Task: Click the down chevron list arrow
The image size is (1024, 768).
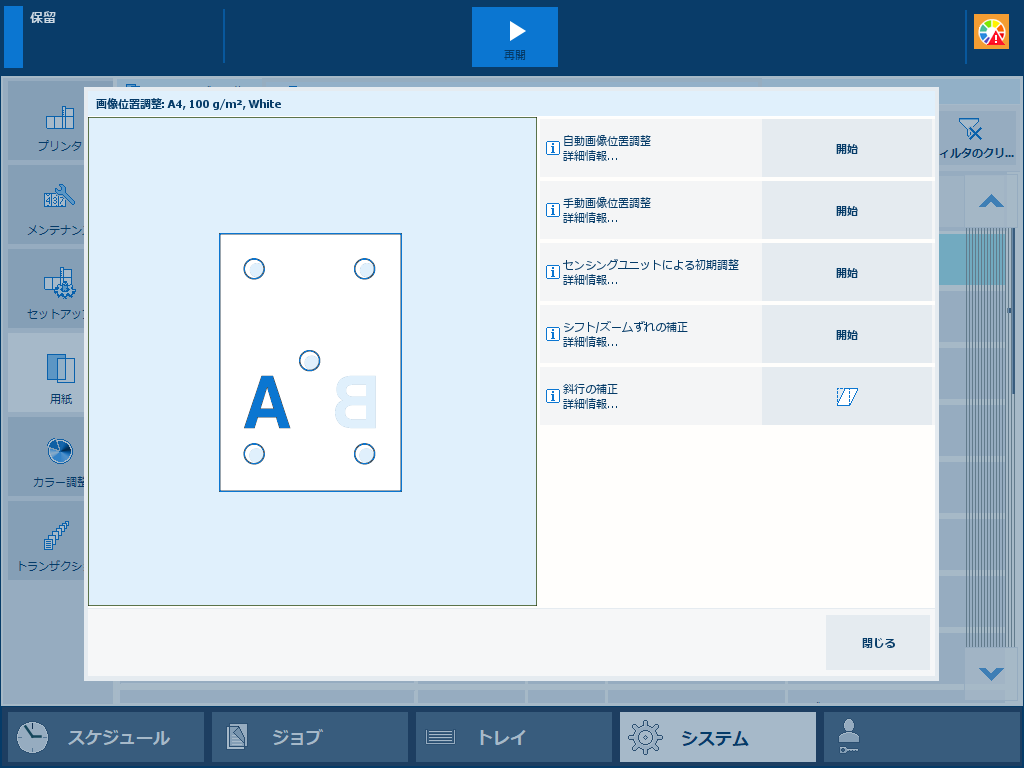Action: (x=991, y=674)
